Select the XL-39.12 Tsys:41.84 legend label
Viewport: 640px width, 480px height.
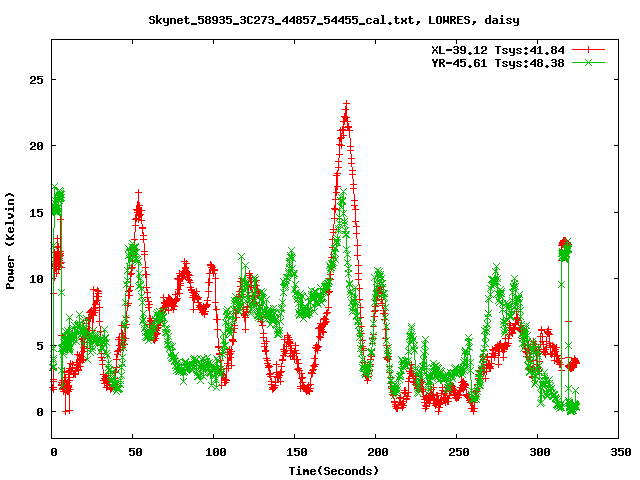pos(498,50)
